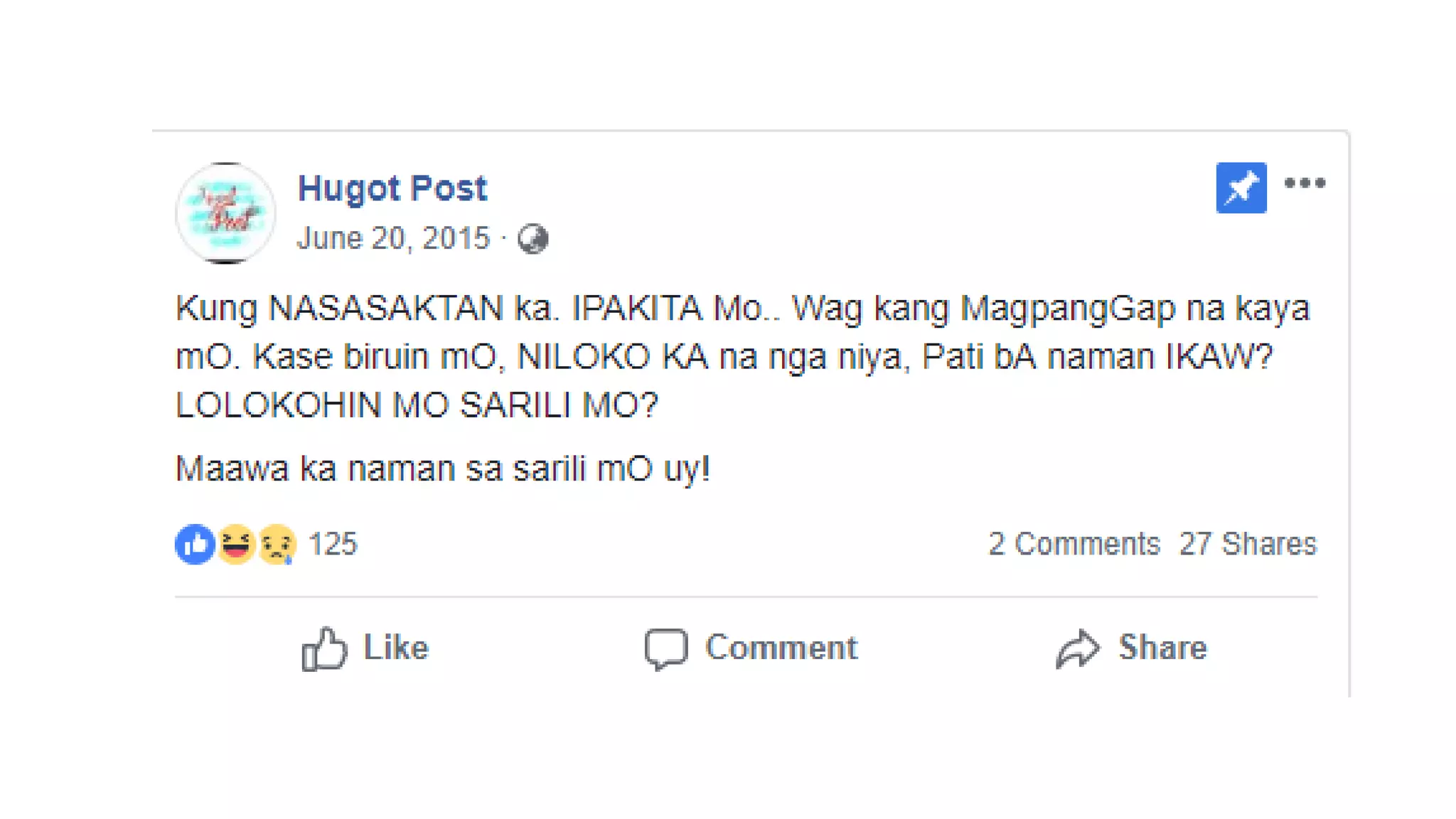Click the laughing Haha reaction icon
1456x819 pixels.
click(236, 545)
